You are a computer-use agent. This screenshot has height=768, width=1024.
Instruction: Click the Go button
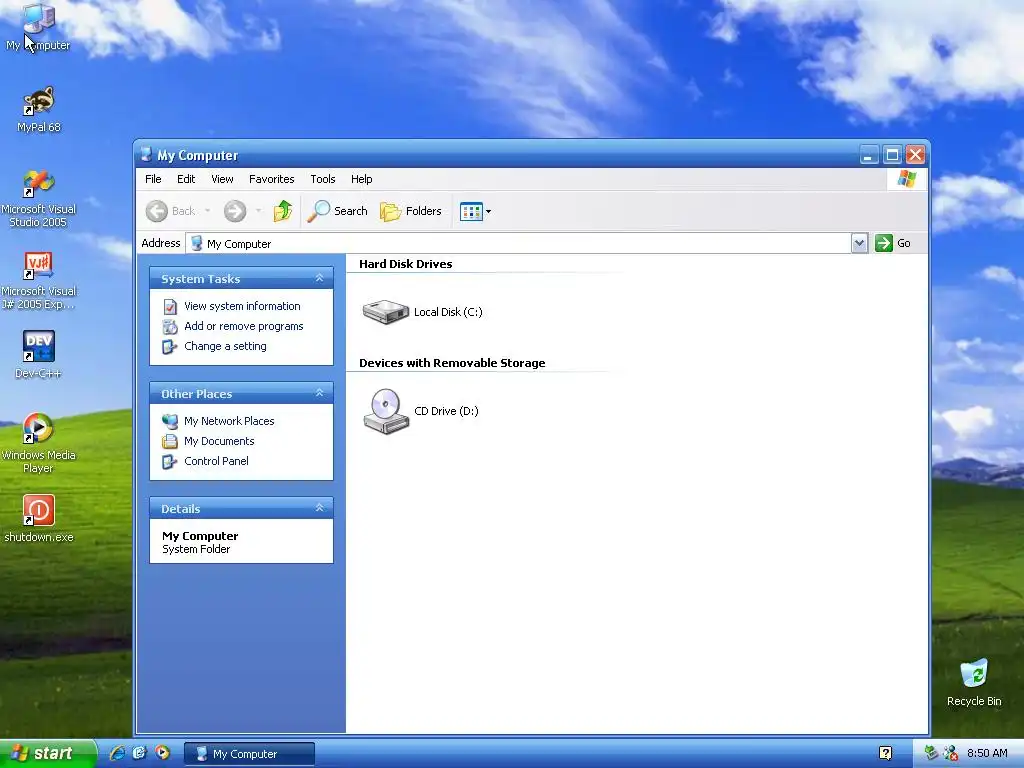(893, 243)
